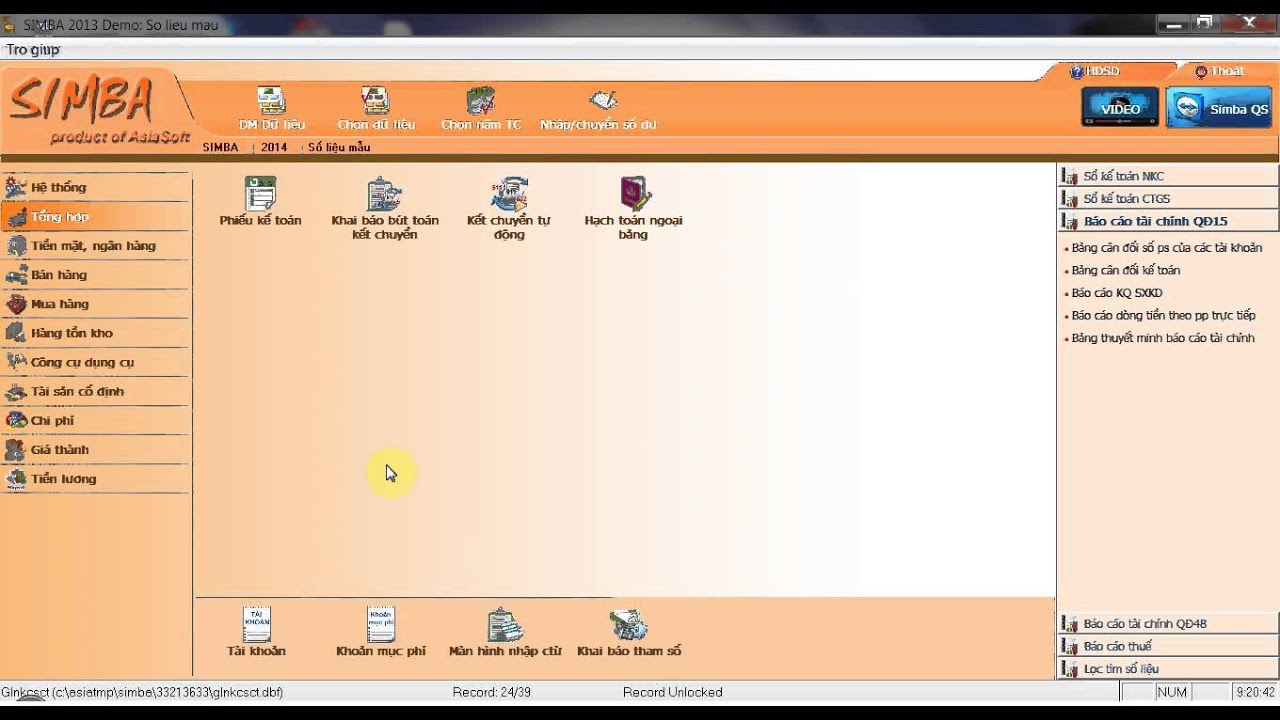
Task: Expand the Lọc tìm số liệu section
Action: 1168,669
